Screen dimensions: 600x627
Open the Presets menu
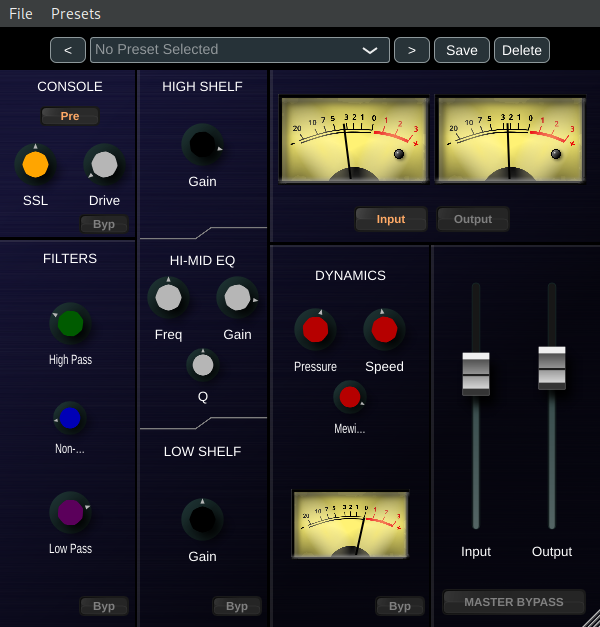pyautogui.click(x=76, y=14)
